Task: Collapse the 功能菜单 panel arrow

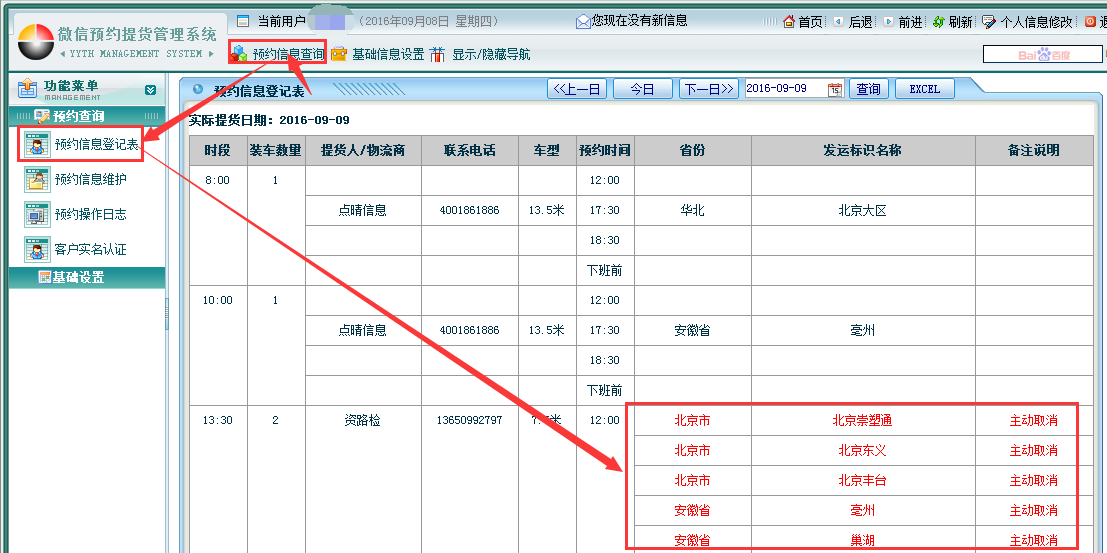Action: tap(150, 90)
